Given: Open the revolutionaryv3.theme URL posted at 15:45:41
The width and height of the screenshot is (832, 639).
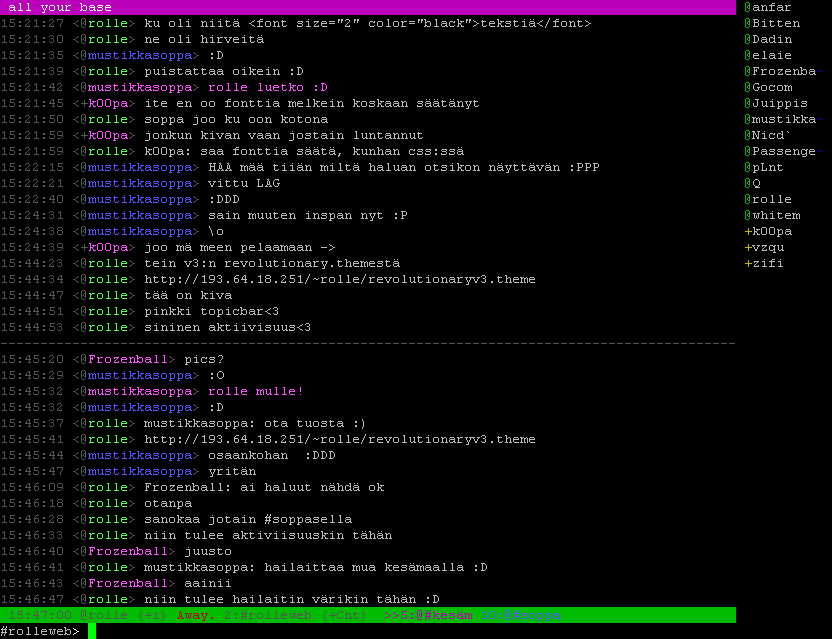Looking at the screenshot, I should coord(340,439).
